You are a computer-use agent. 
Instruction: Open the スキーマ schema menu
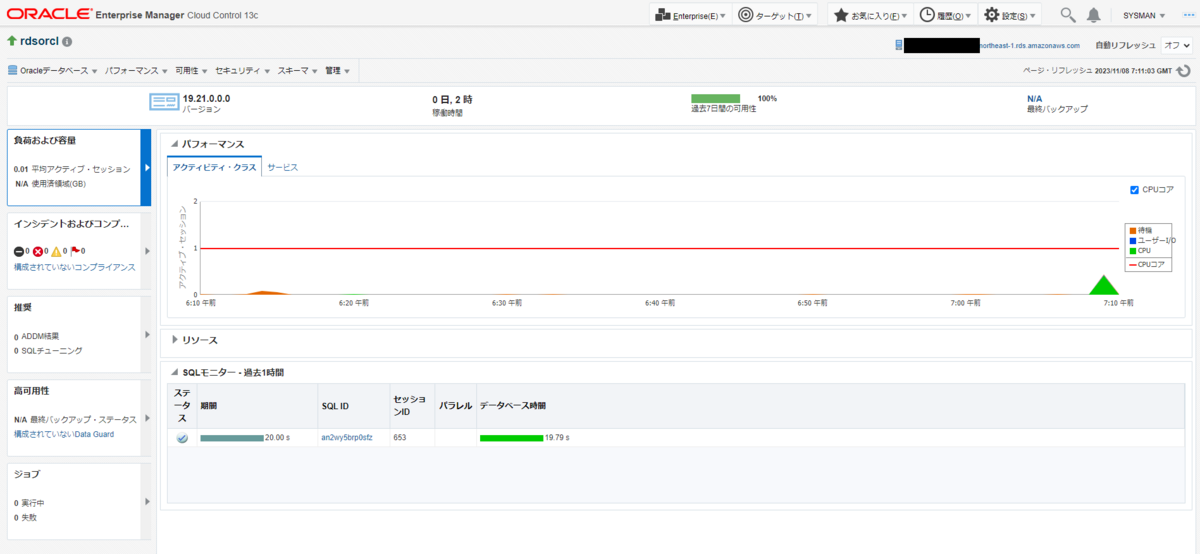[x=298, y=71]
